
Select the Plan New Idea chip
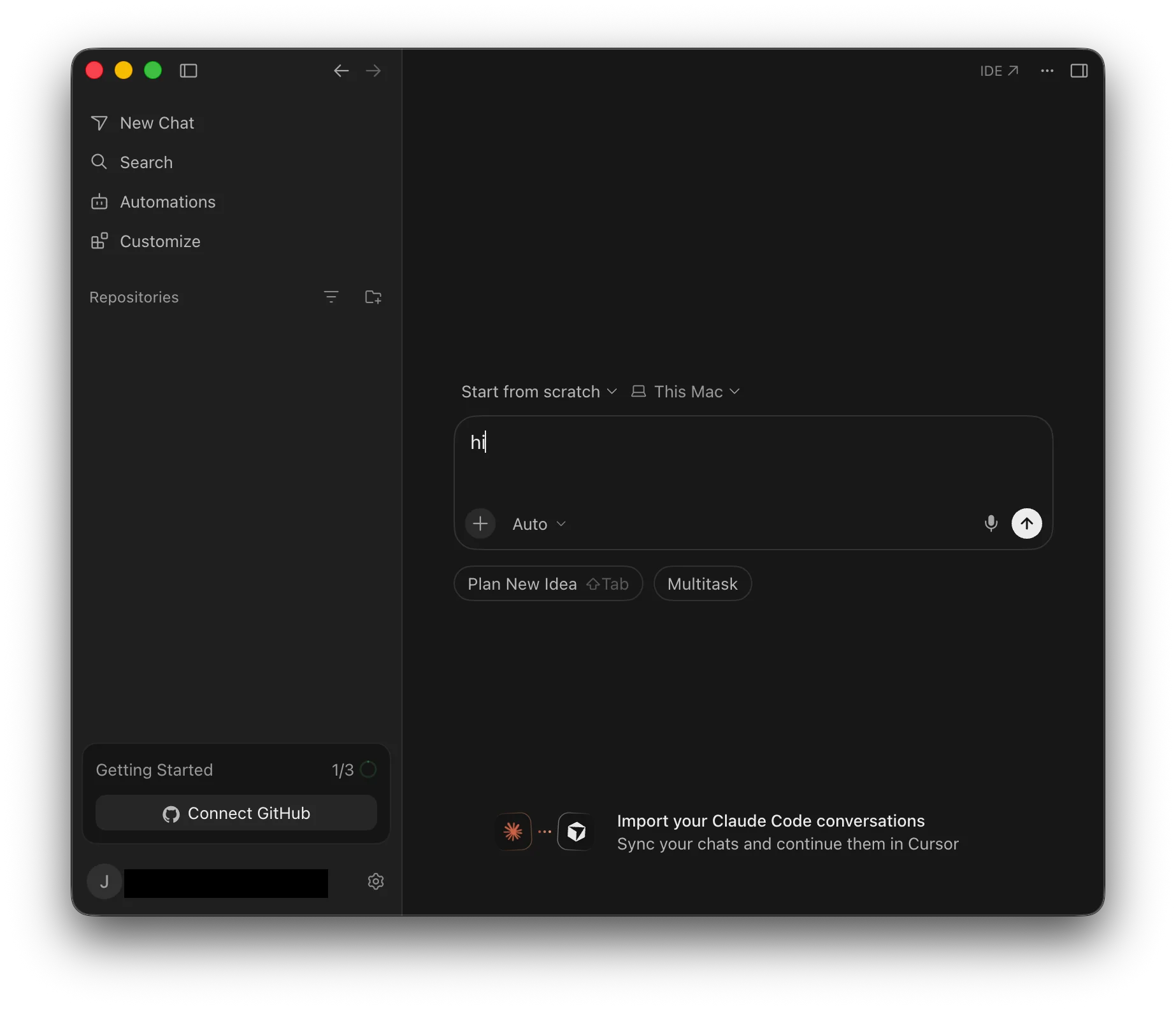549,584
